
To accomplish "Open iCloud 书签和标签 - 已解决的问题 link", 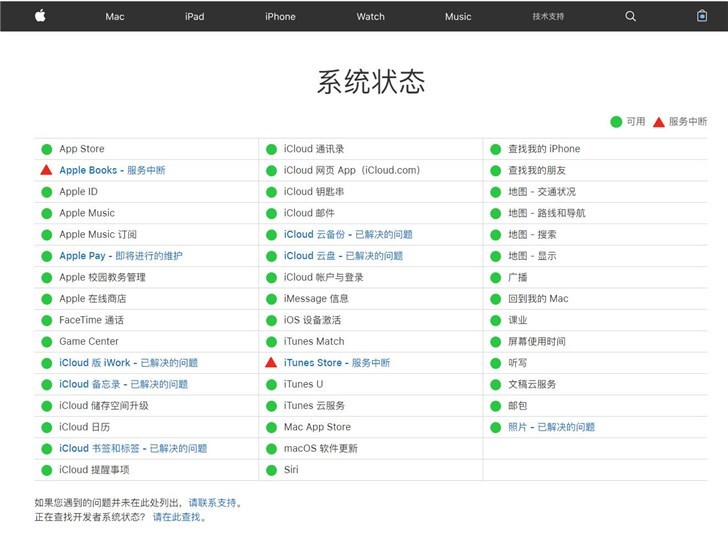I will coord(133,448).
